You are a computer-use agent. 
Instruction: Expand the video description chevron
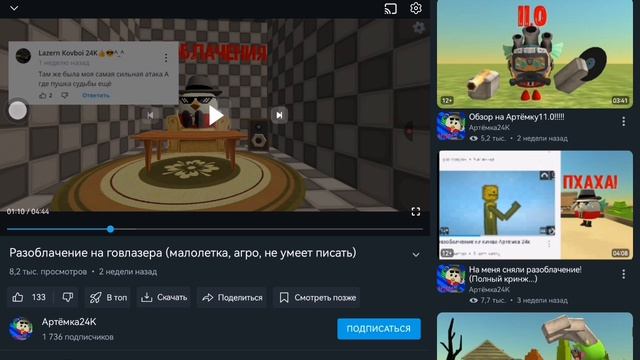[x=416, y=255]
